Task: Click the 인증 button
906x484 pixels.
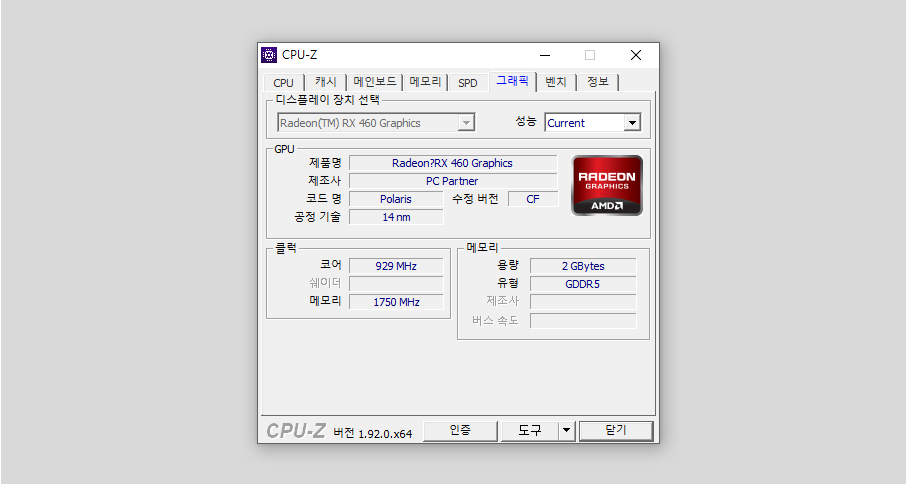Action: coord(460,431)
